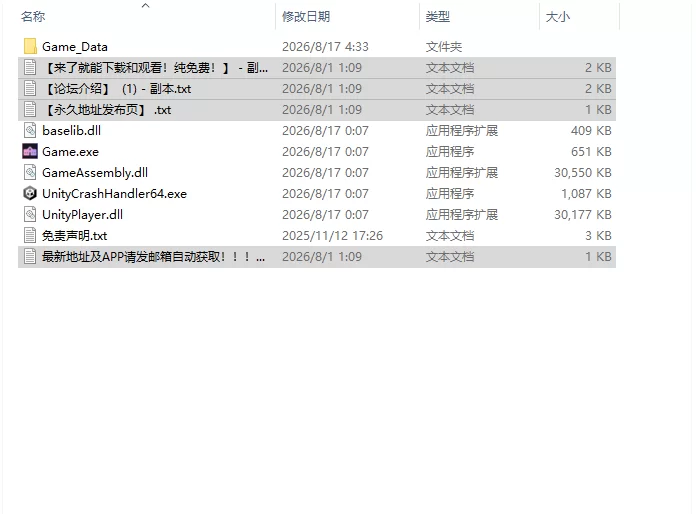Sort by 类型 column header
Viewport: 696px width, 514px height.
(x=438, y=17)
